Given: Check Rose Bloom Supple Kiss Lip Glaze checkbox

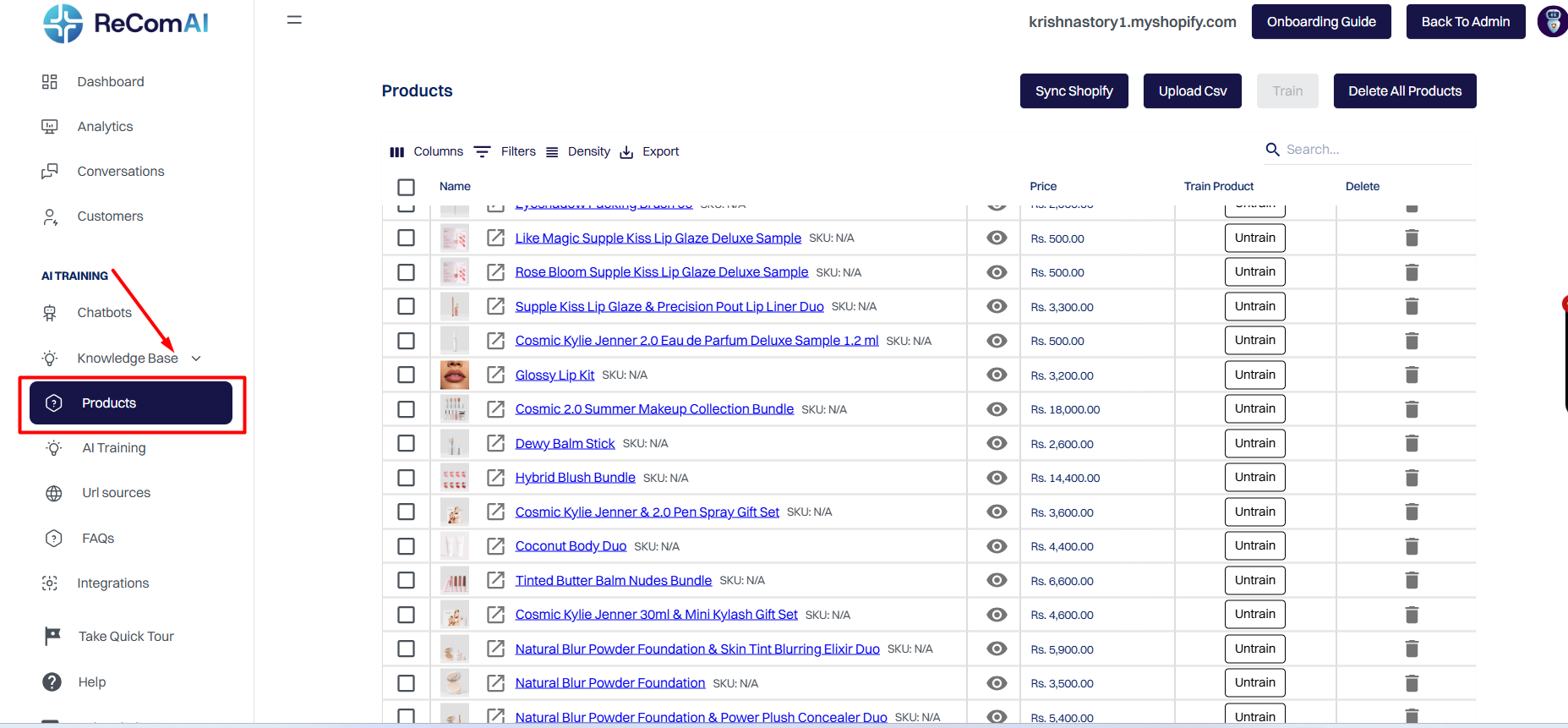Looking at the screenshot, I should 407,272.
